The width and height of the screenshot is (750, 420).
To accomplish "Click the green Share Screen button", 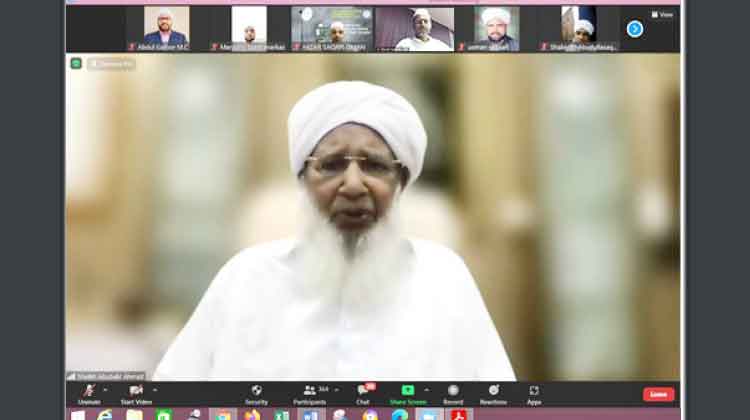I will coord(408,392).
